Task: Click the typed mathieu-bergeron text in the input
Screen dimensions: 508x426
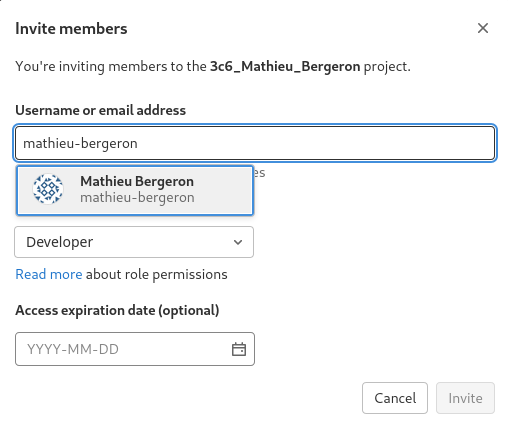Action: [80, 143]
